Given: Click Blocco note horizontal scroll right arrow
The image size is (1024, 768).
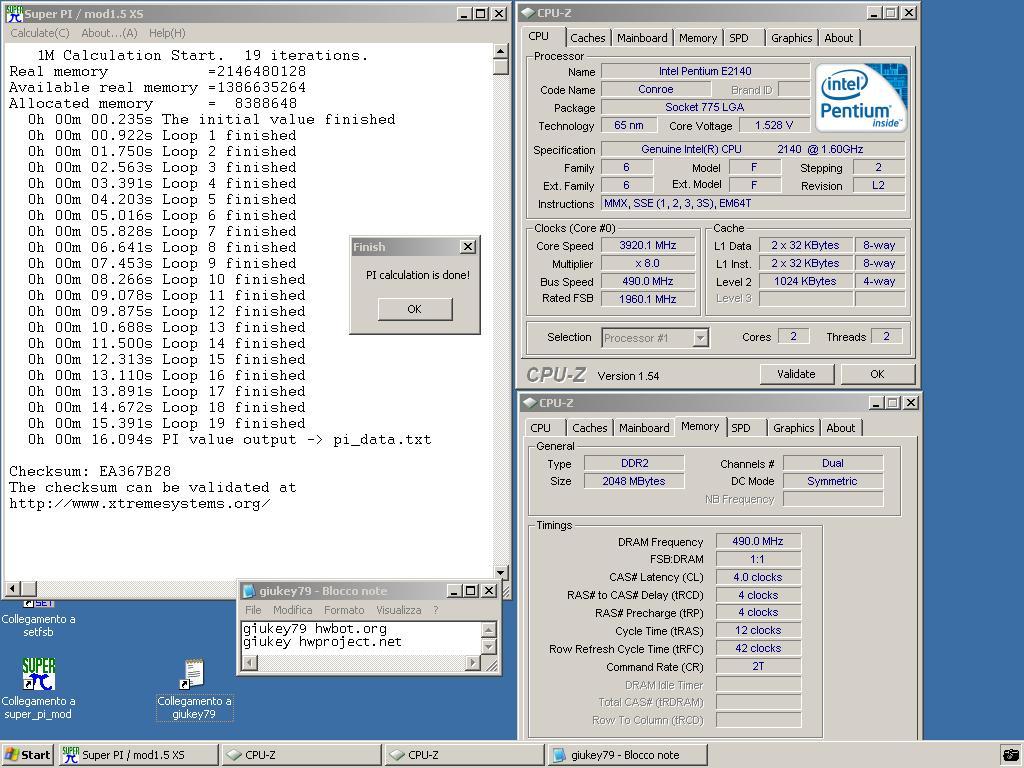Looking at the screenshot, I should click(x=473, y=663).
